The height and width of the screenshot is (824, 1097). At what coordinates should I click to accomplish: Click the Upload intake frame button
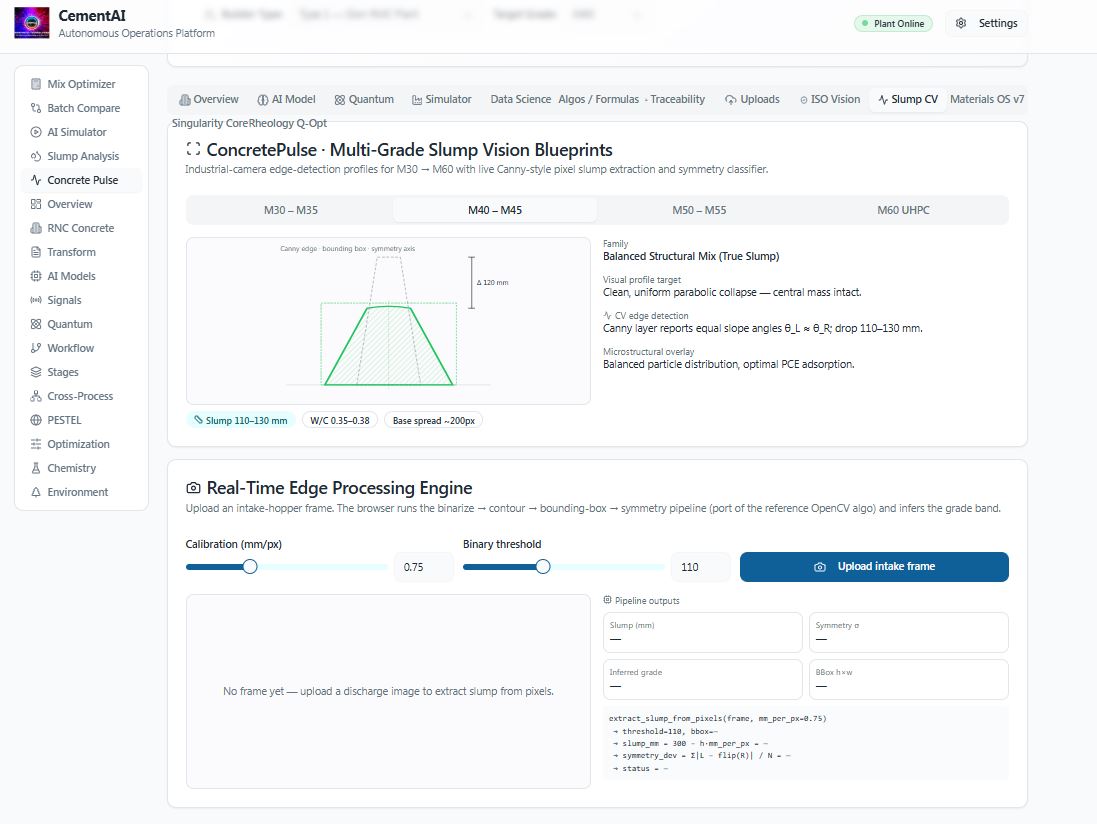[x=874, y=567]
